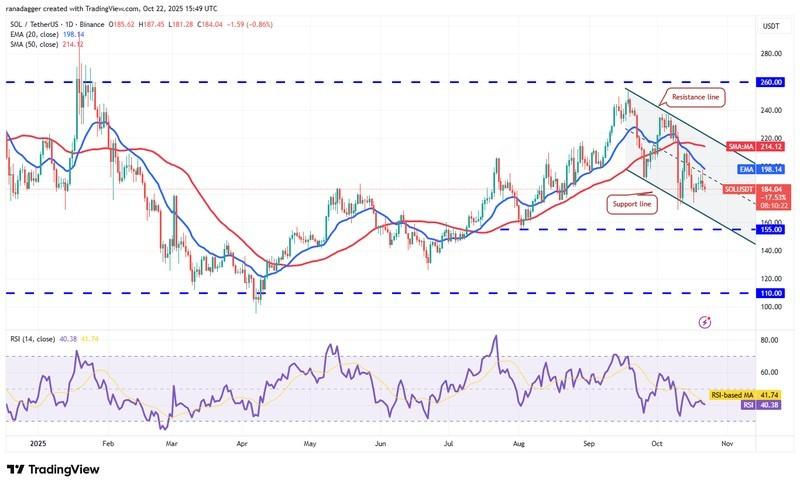The width and height of the screenshot is (800, 487).
Task: Click the purple RSI 40.38 label
Action: tap(764, 406)
